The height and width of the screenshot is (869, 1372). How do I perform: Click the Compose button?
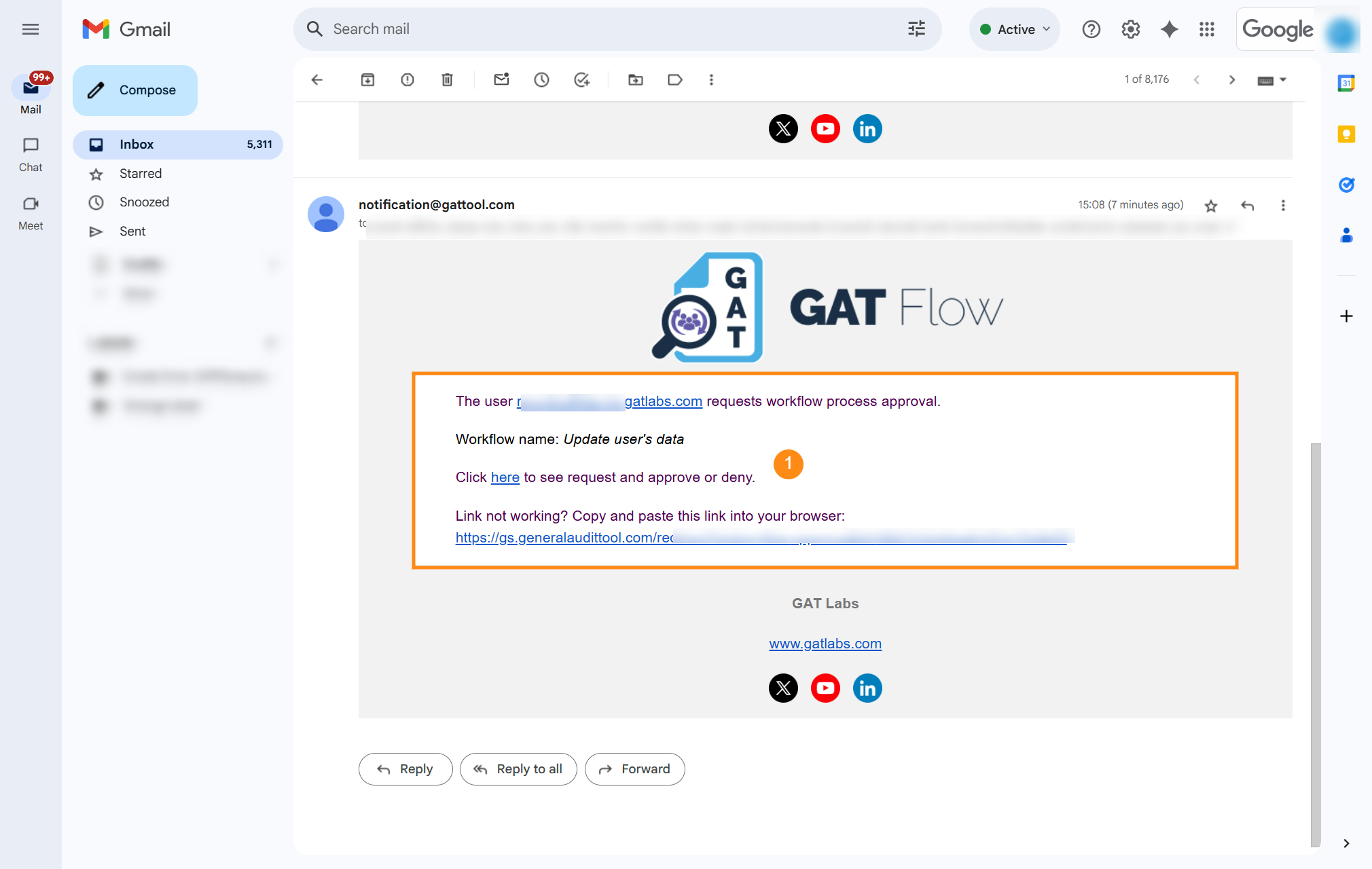pyautogui.click(x=135, y=90)
